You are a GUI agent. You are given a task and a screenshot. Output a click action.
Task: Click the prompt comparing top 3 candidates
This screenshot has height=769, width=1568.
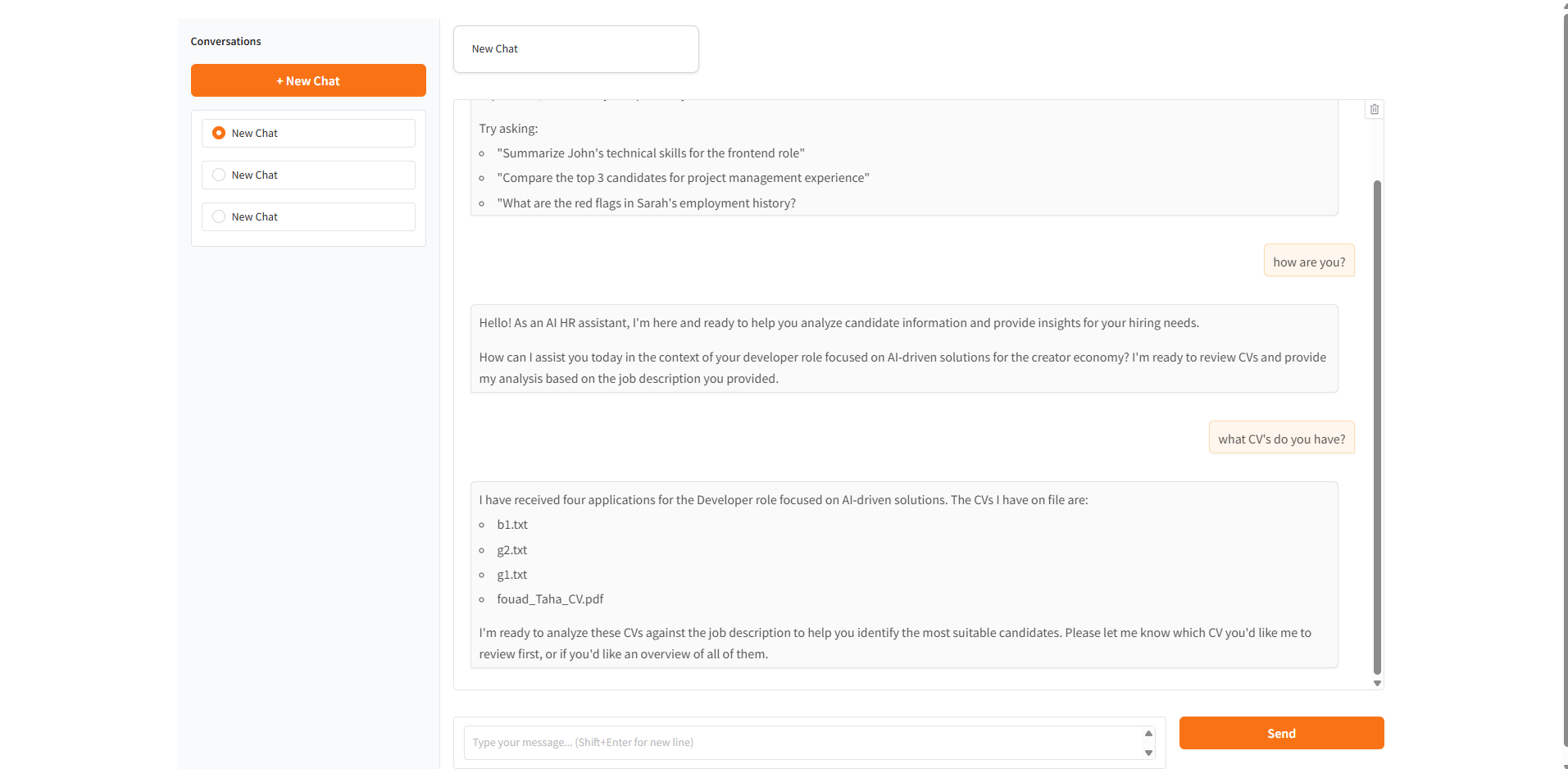coord(683,177)
